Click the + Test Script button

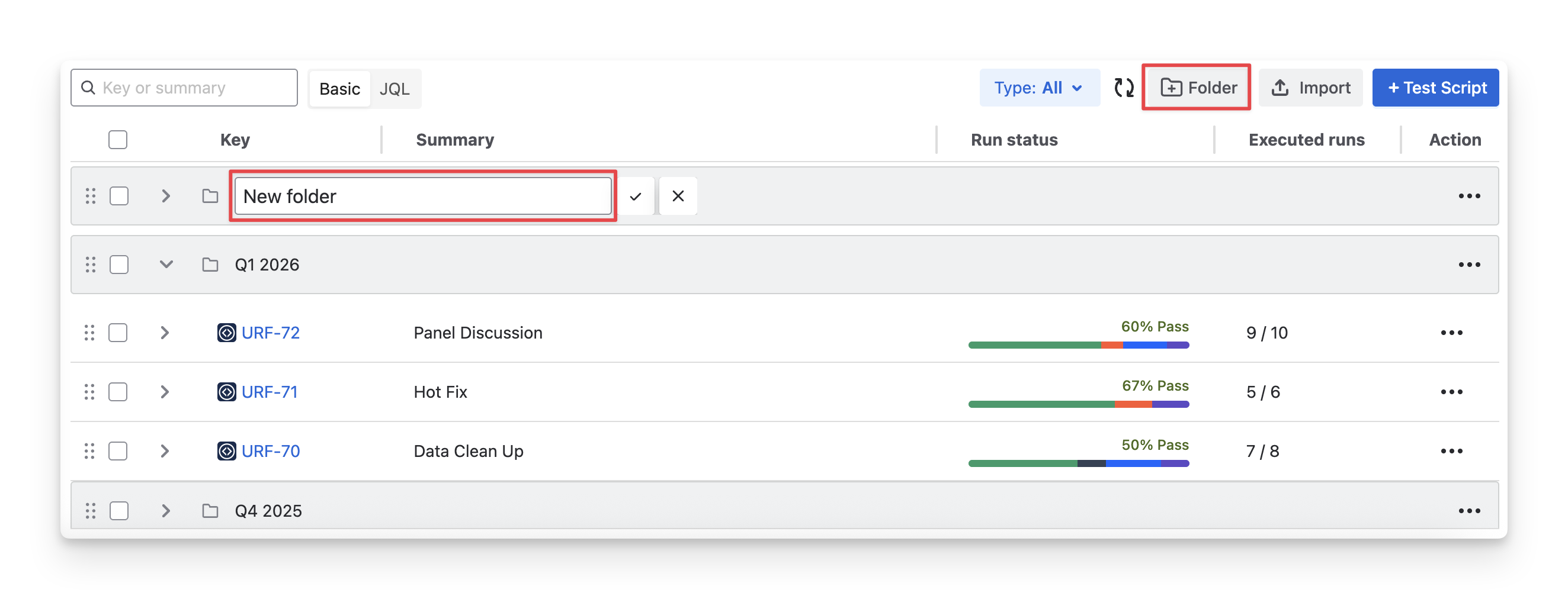(1435, 88)
